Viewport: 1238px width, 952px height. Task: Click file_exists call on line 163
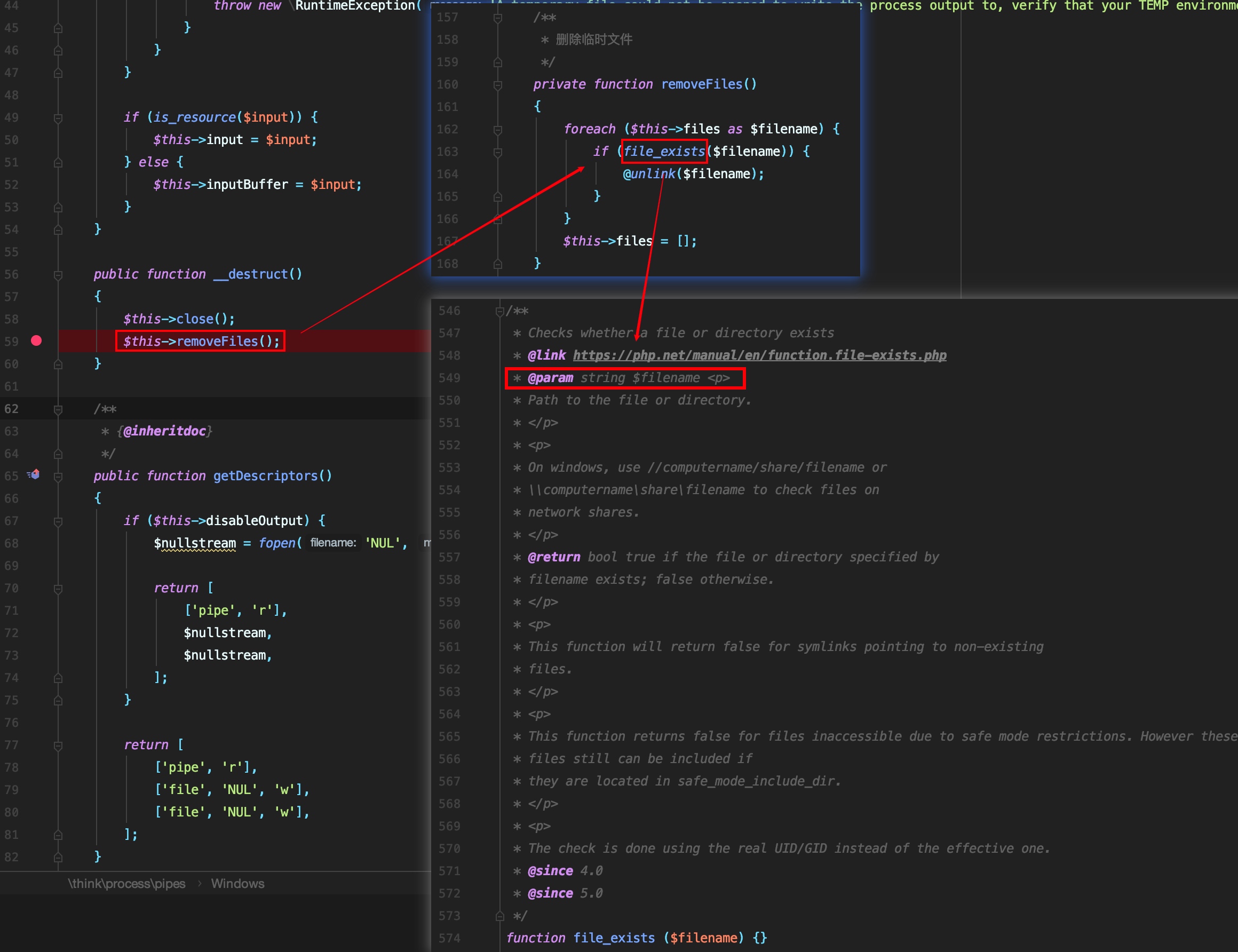pyautogui.click(x=664, y=152)
